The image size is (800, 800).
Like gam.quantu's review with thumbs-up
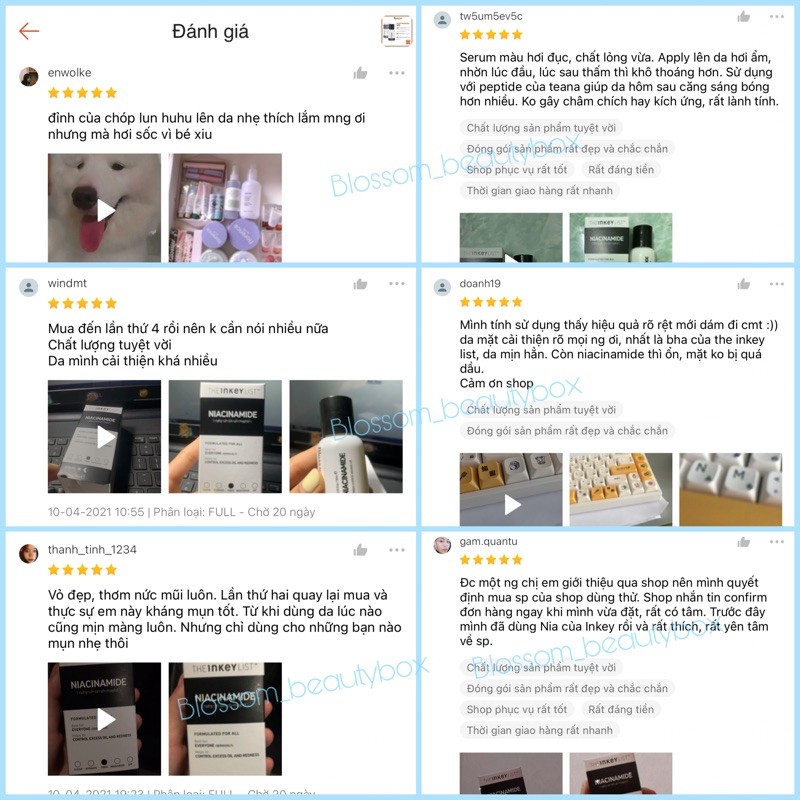click(744, 542)
